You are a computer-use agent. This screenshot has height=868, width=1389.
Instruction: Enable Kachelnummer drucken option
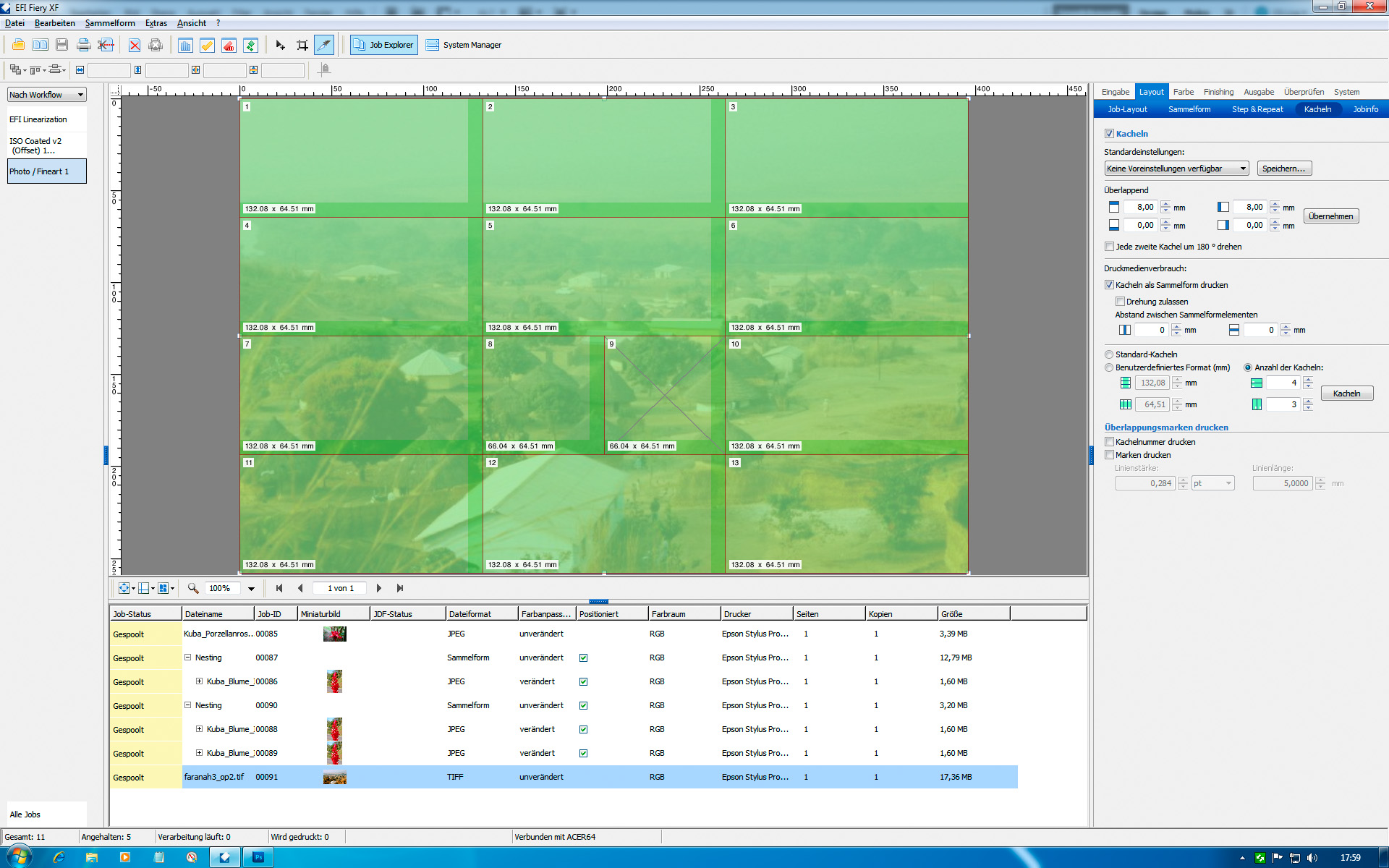click(1109, 442)
